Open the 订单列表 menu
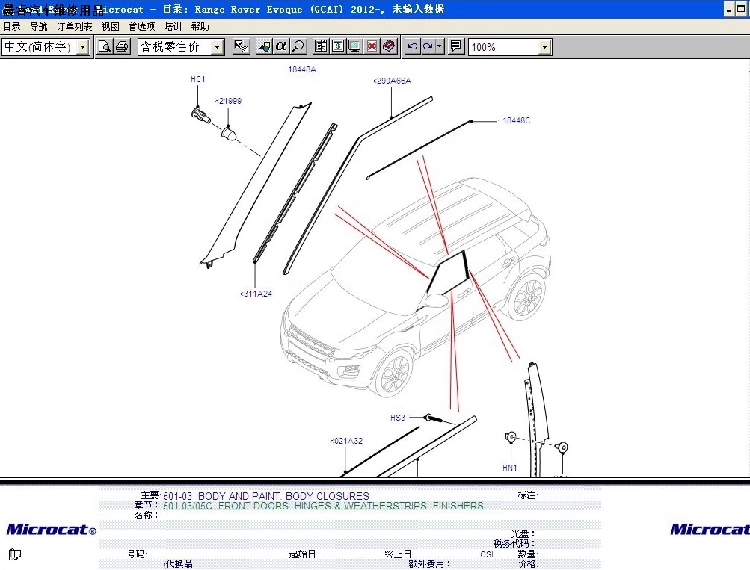The image size is (750, 570). (x=75, y=26)
